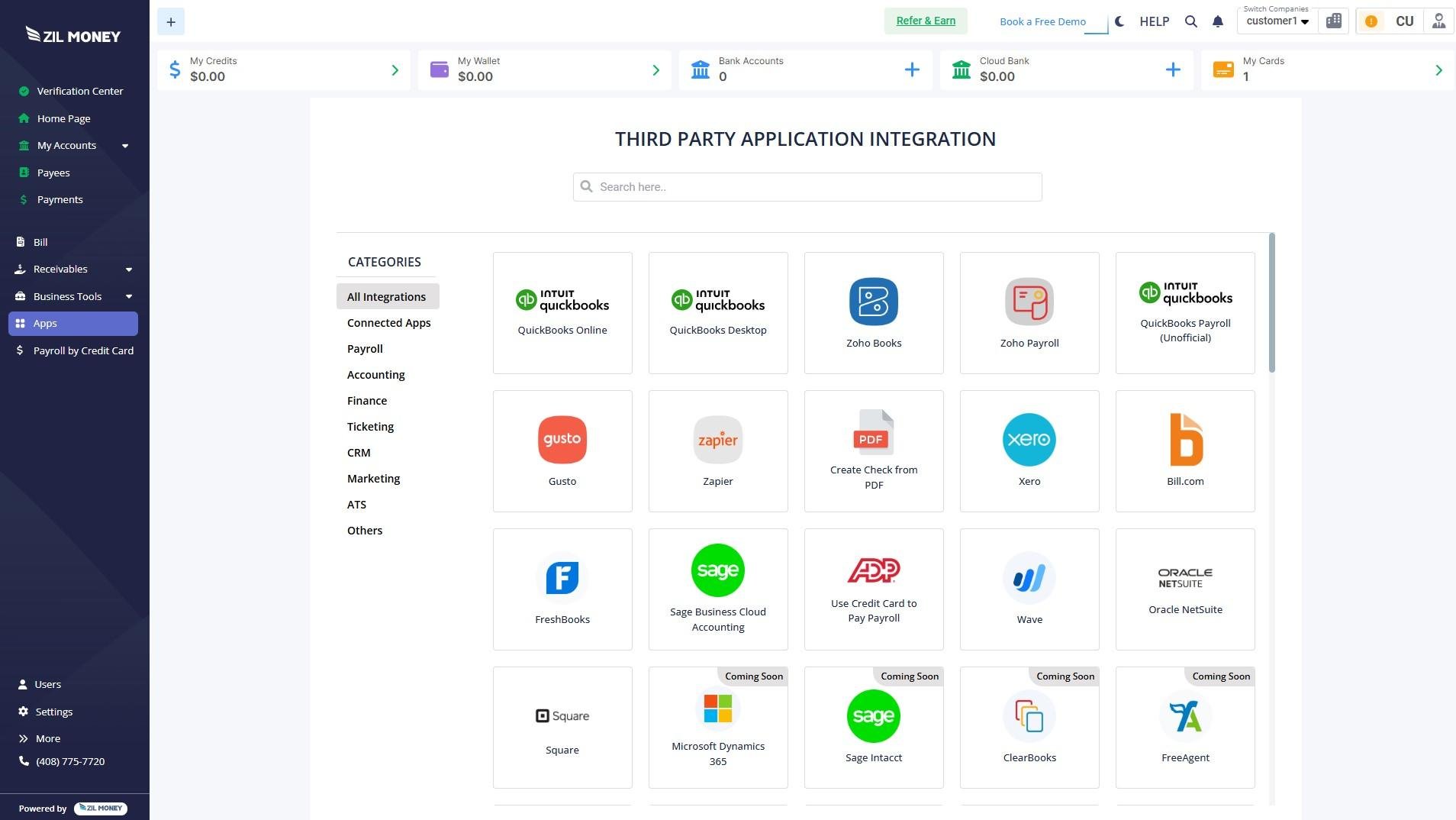
Task: Filter by Accounting category
Action: coord(376,375)
